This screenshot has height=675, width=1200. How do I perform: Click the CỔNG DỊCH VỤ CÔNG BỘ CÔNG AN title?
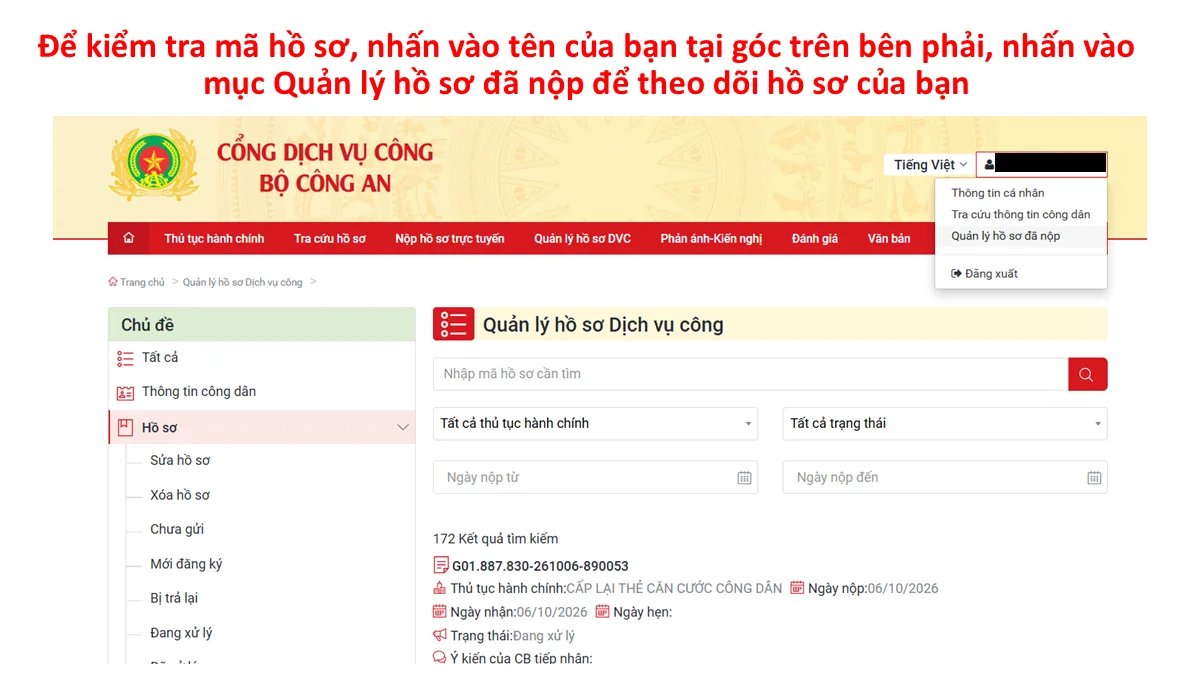point(325,167)
